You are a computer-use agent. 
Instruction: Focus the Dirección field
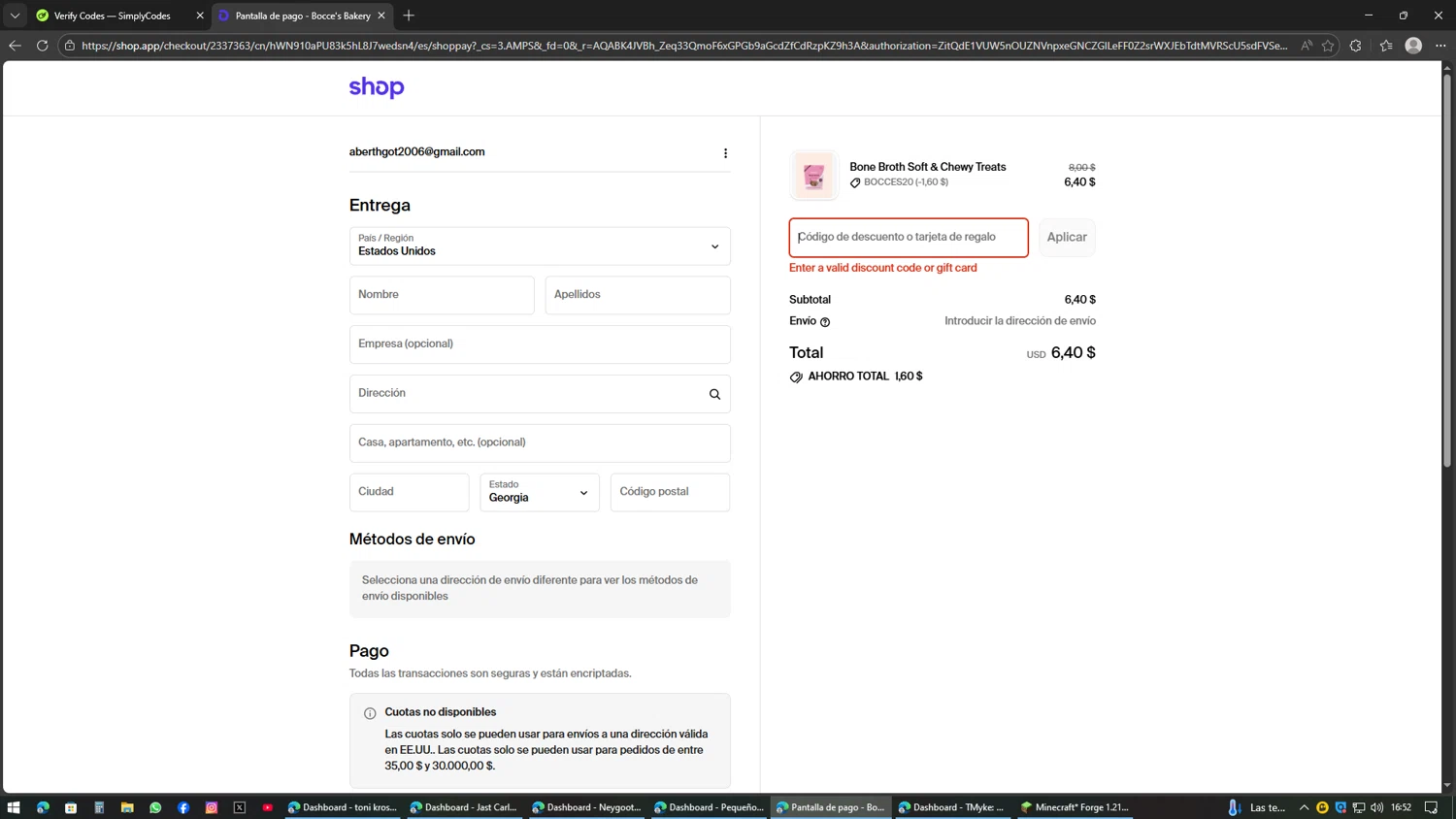[540, 394]
